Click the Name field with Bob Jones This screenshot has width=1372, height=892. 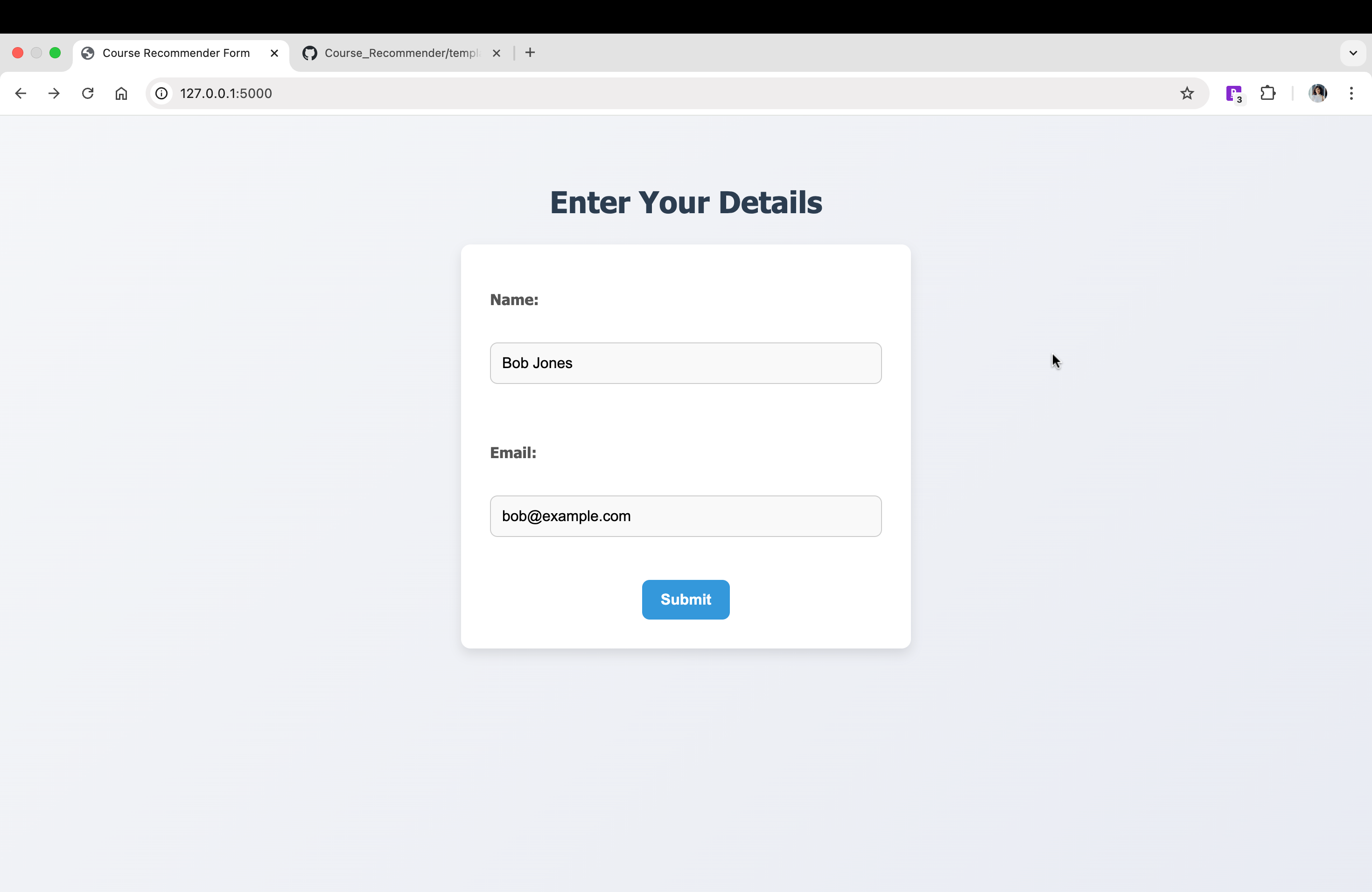pyautogui.click(x=686, y=363)
